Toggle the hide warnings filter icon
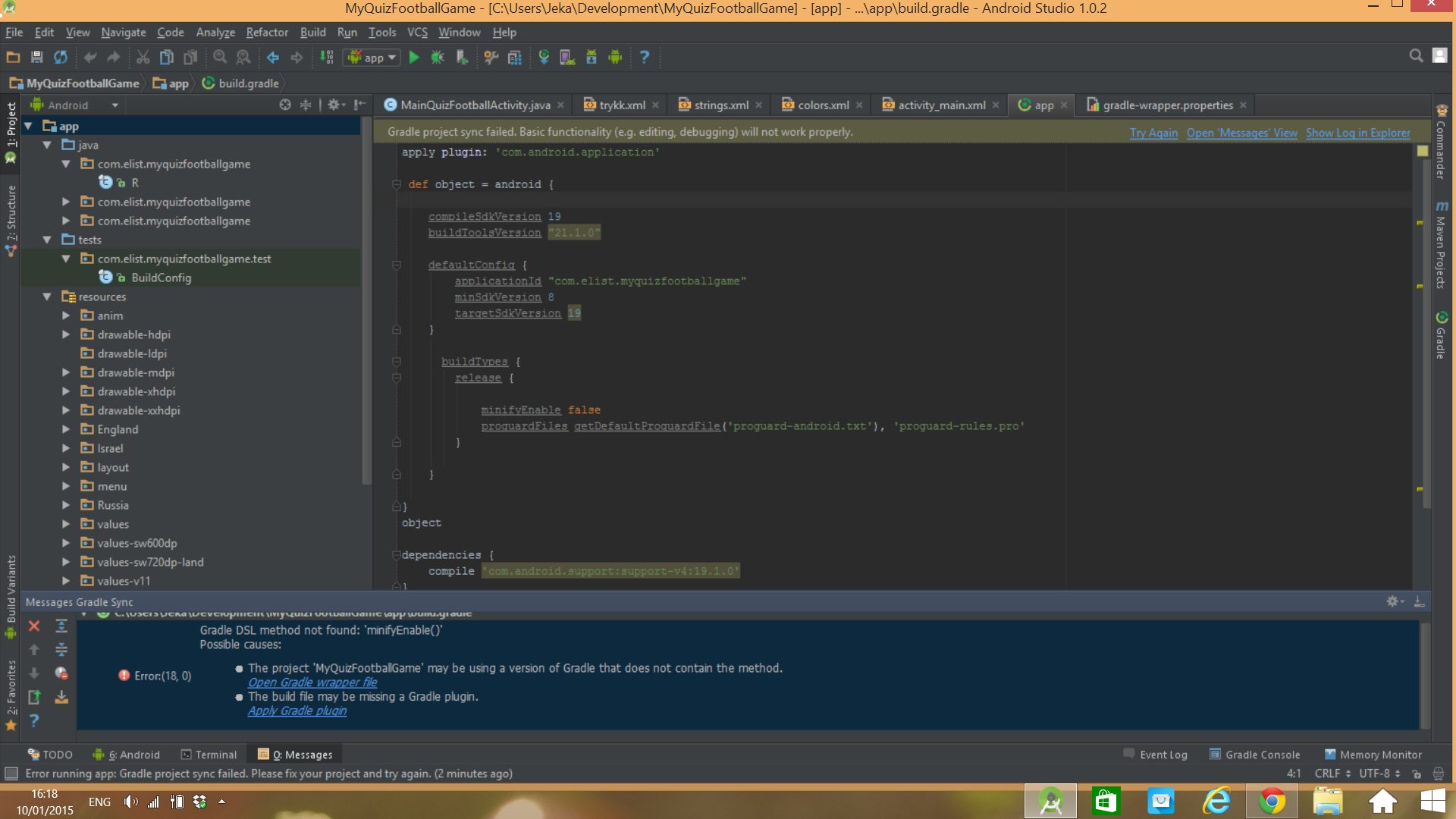 [x=61, y=673]
